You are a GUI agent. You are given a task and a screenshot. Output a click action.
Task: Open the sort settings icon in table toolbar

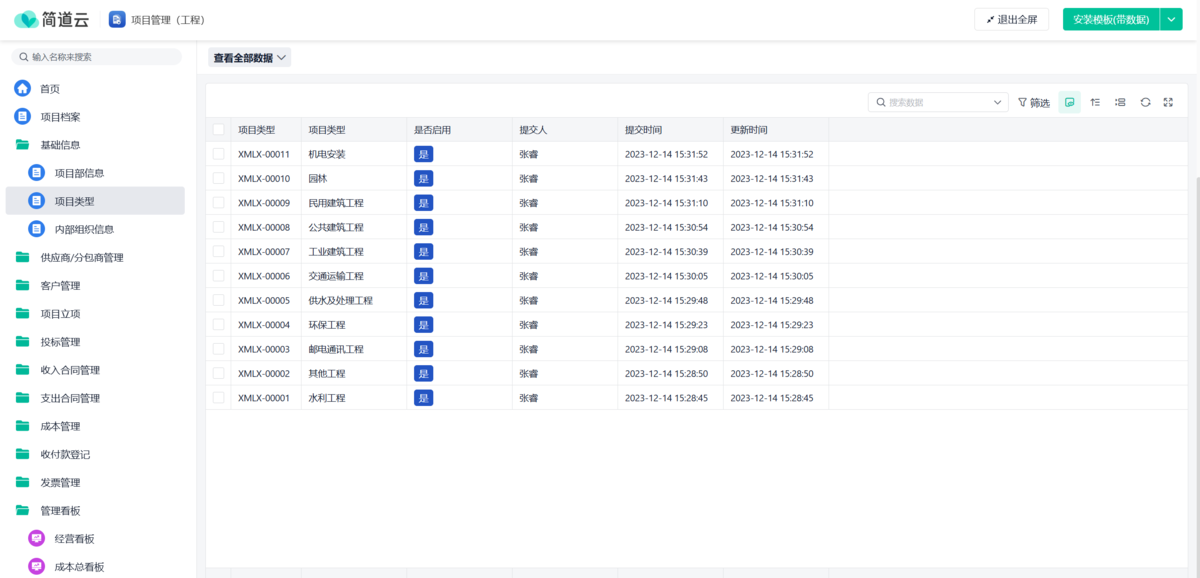pyautogui.click(x=1095, y=102)
